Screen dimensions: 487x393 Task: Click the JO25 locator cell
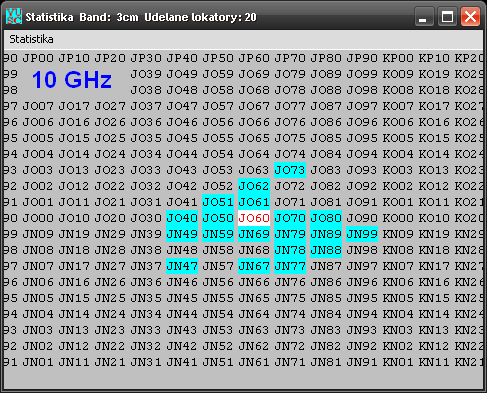click(110, 138)
